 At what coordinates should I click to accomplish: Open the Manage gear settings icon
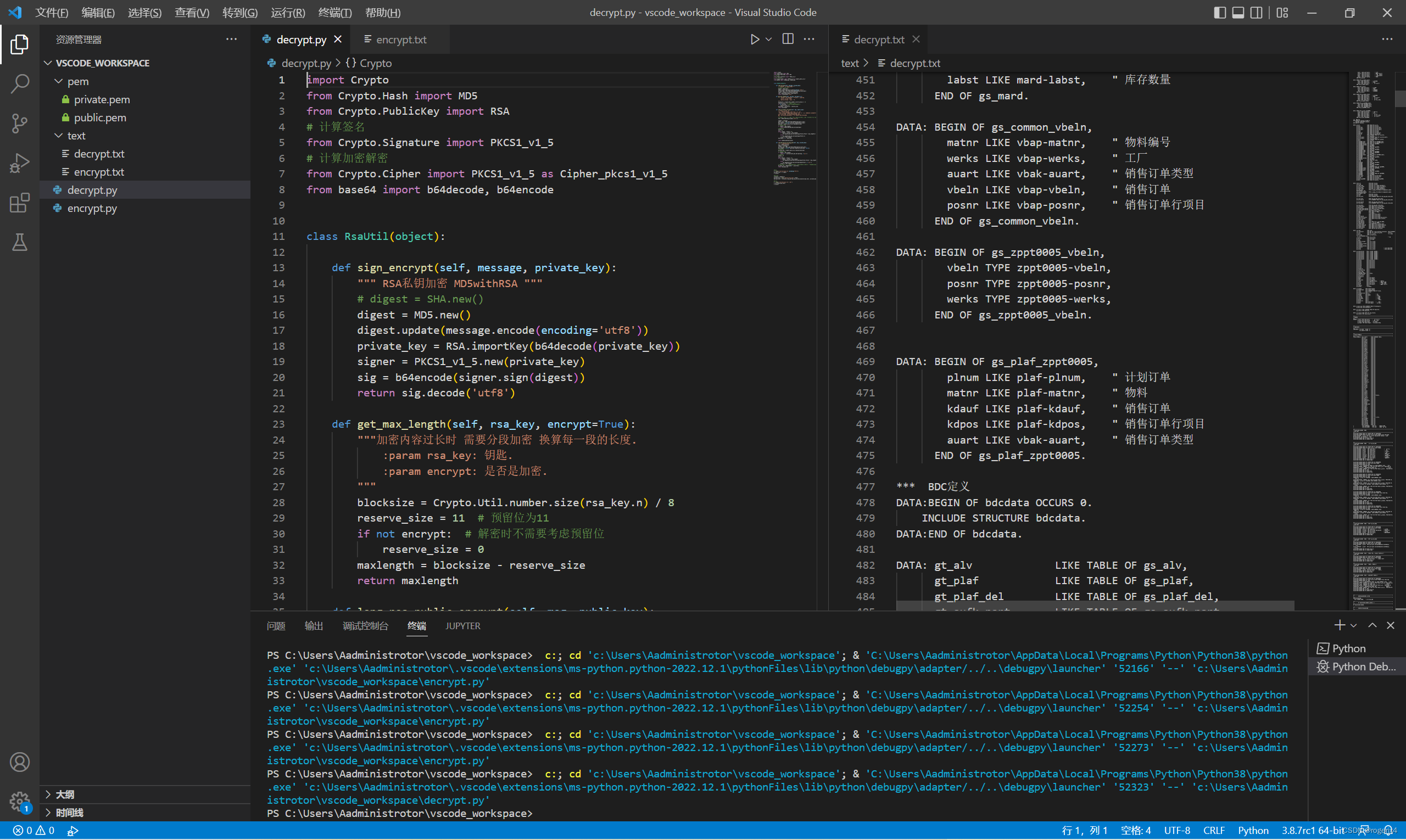(x=20, y=800)
